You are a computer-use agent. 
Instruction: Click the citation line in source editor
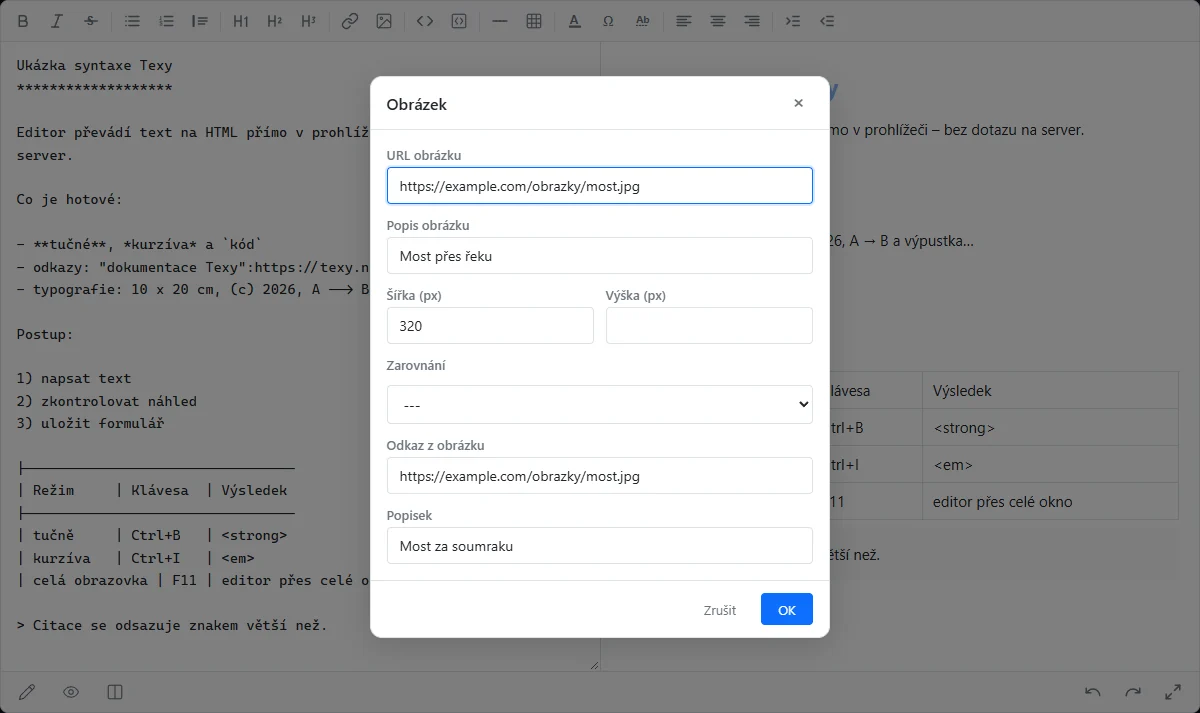click(x=172, y=625)
